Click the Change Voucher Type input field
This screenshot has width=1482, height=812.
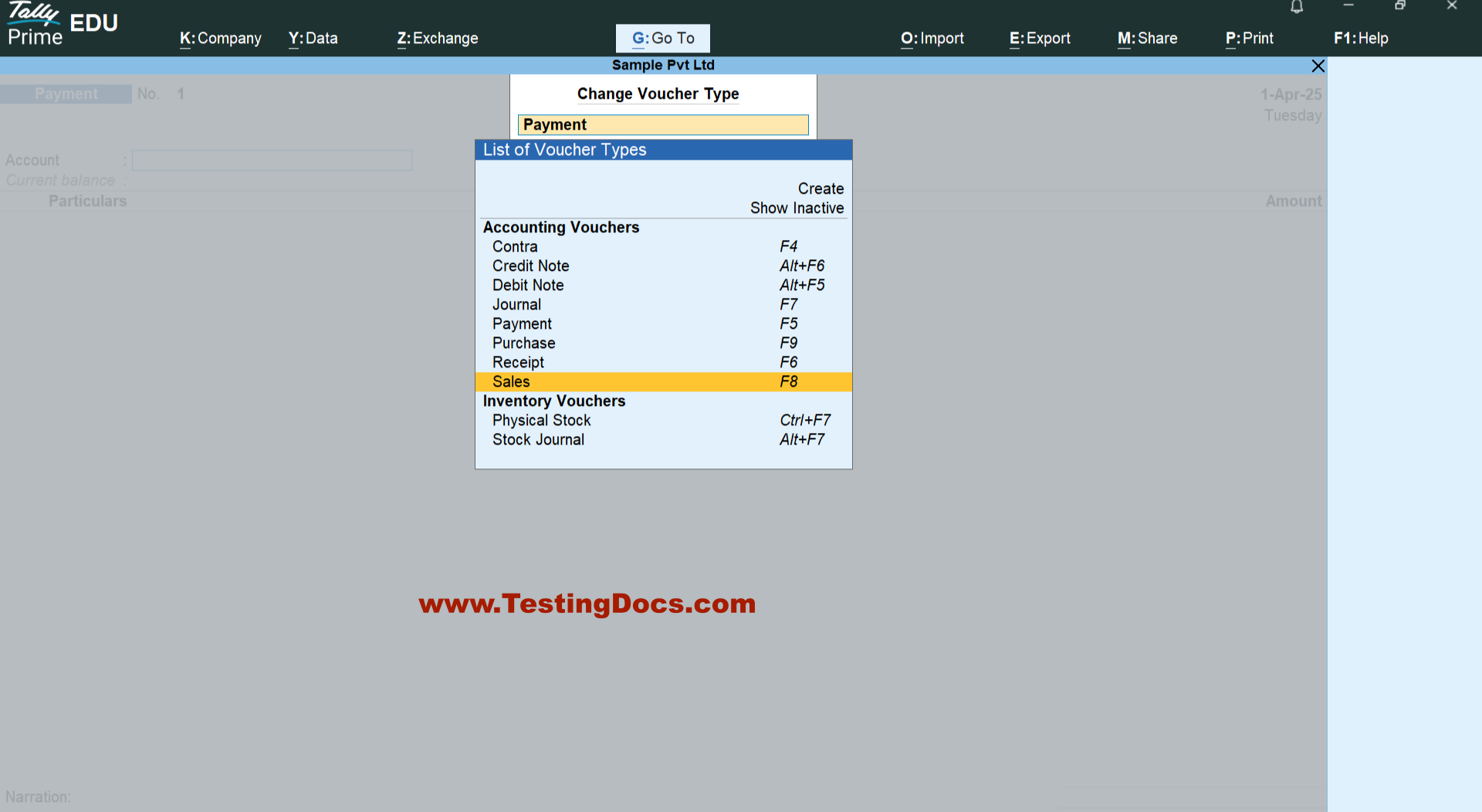pos(663,125)
